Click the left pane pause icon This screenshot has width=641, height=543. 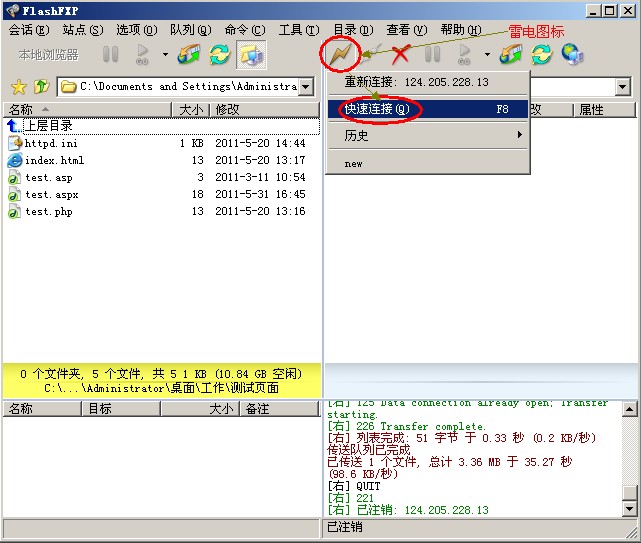pos(111,54)
